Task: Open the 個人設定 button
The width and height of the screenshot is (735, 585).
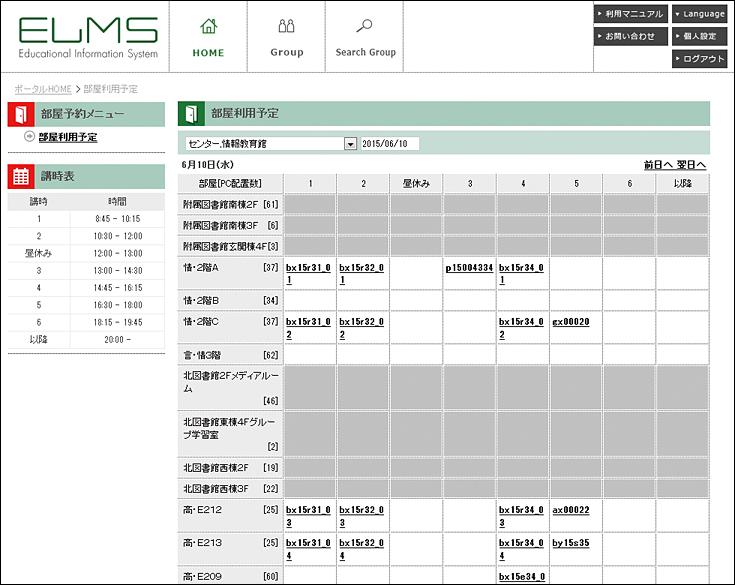Action: click(699, 36)
